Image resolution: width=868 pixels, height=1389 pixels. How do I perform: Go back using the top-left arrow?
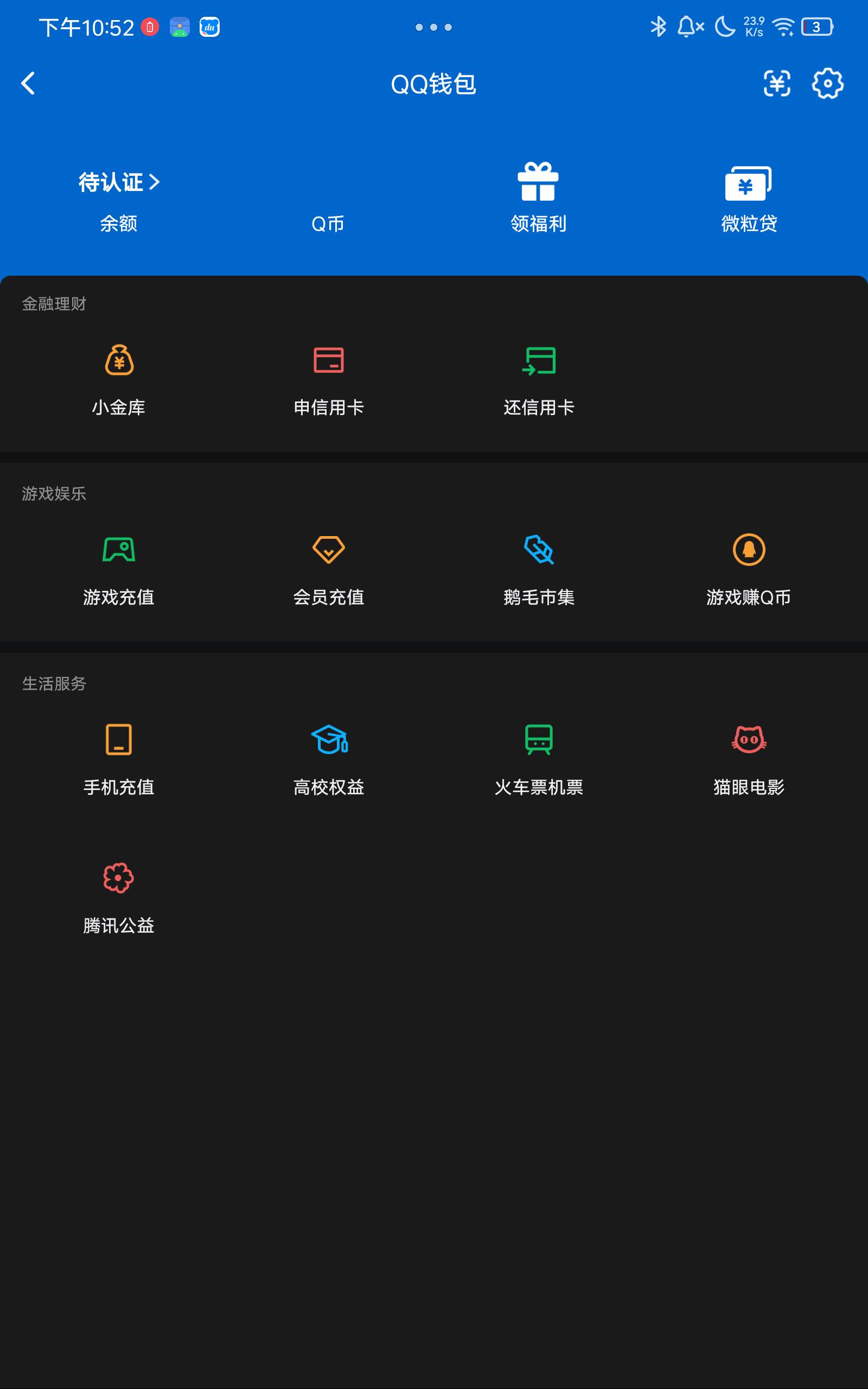pyautogui.click(x=28, y=83)
